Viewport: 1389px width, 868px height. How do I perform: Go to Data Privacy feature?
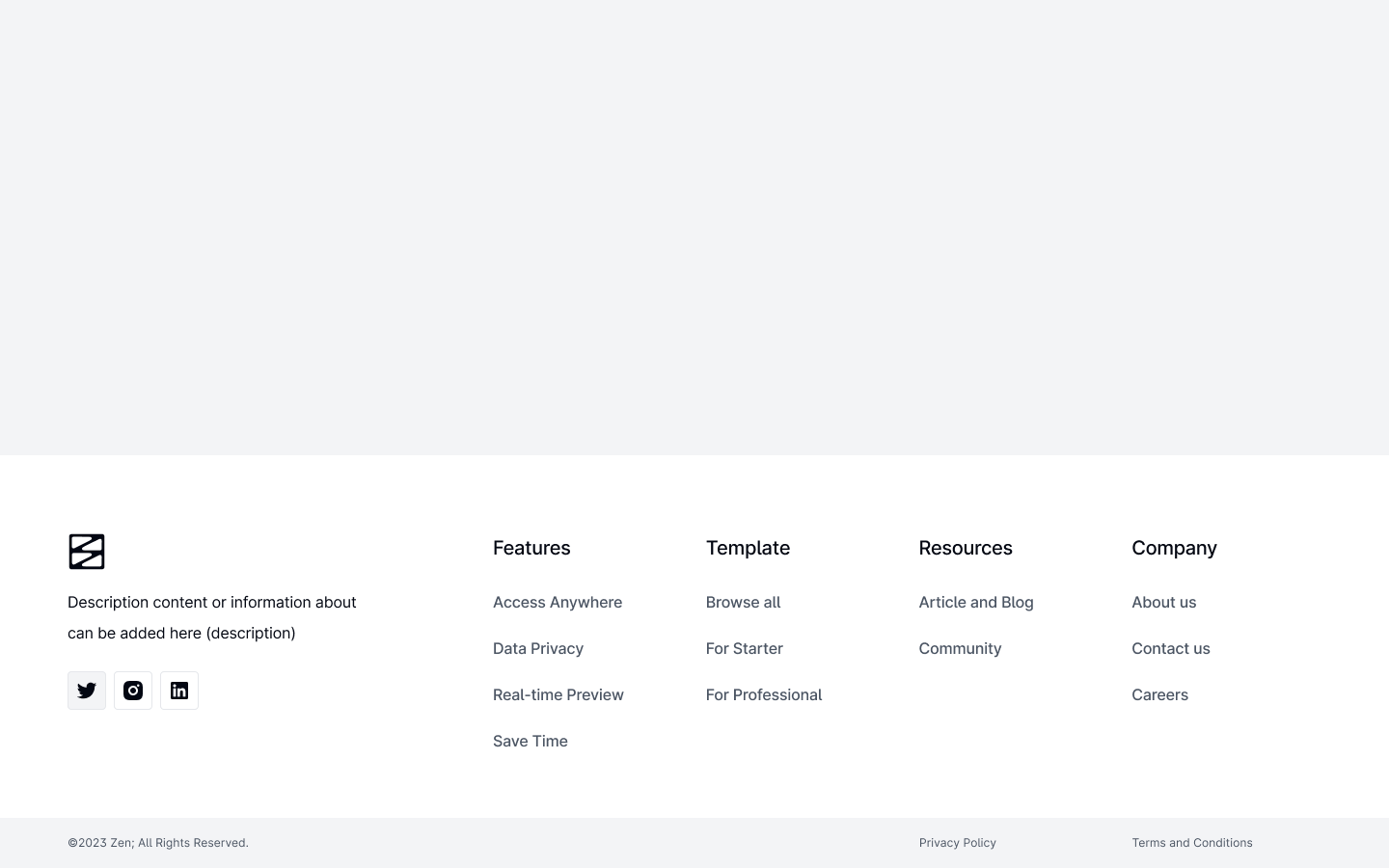538,648
